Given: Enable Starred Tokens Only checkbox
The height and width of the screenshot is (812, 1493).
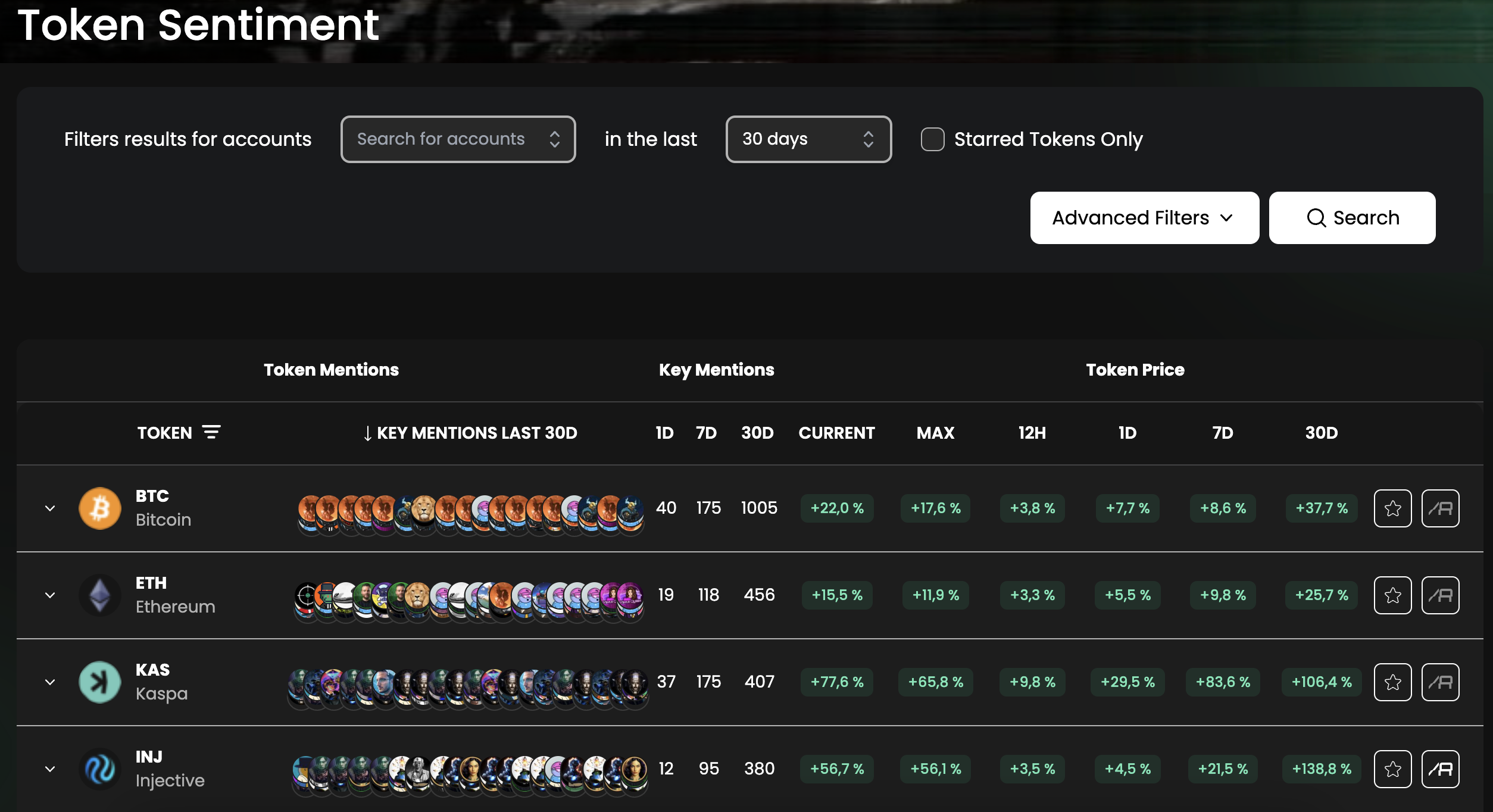Looking at the screenshot, I should pyautogui.click(x=932, y=139).
